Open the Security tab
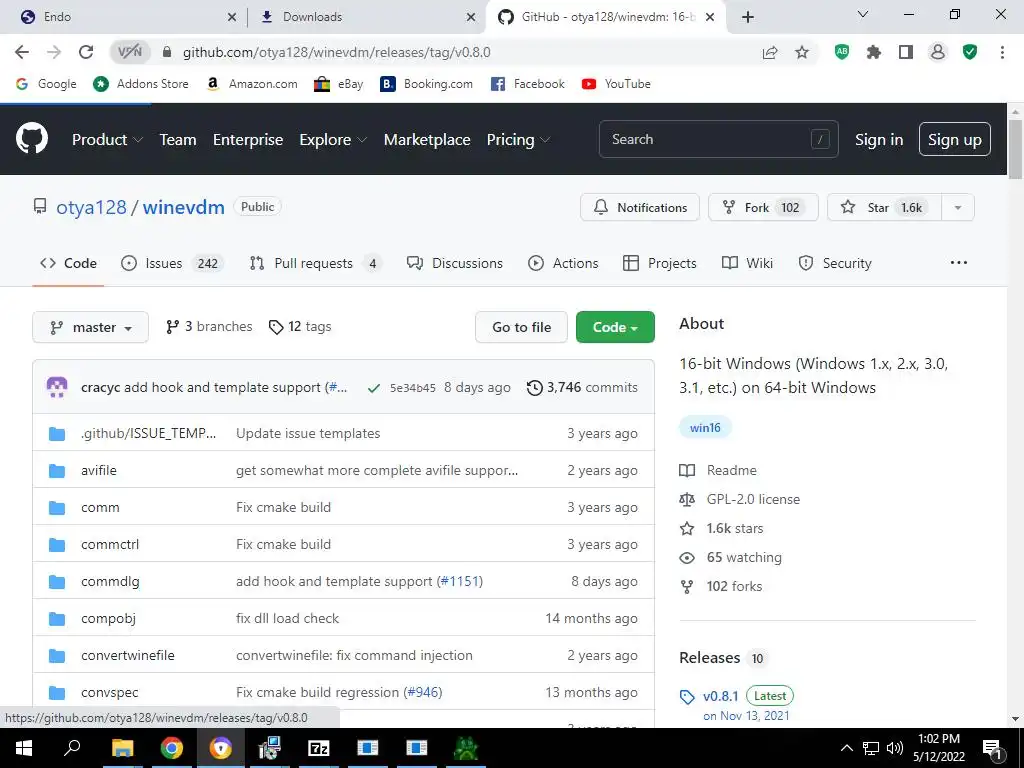The height and width of the screenshot is (768, 1024). pyautogui.click(x=835, y=263)
